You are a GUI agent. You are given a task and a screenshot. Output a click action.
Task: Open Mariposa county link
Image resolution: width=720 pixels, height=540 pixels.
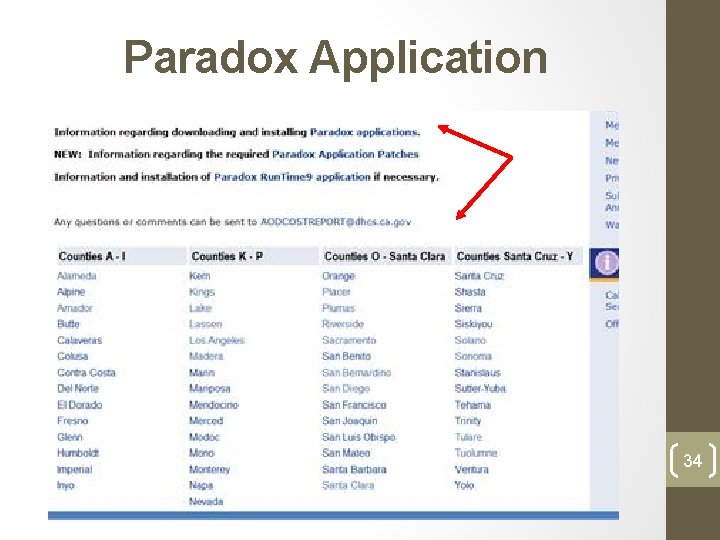(210, 389)
